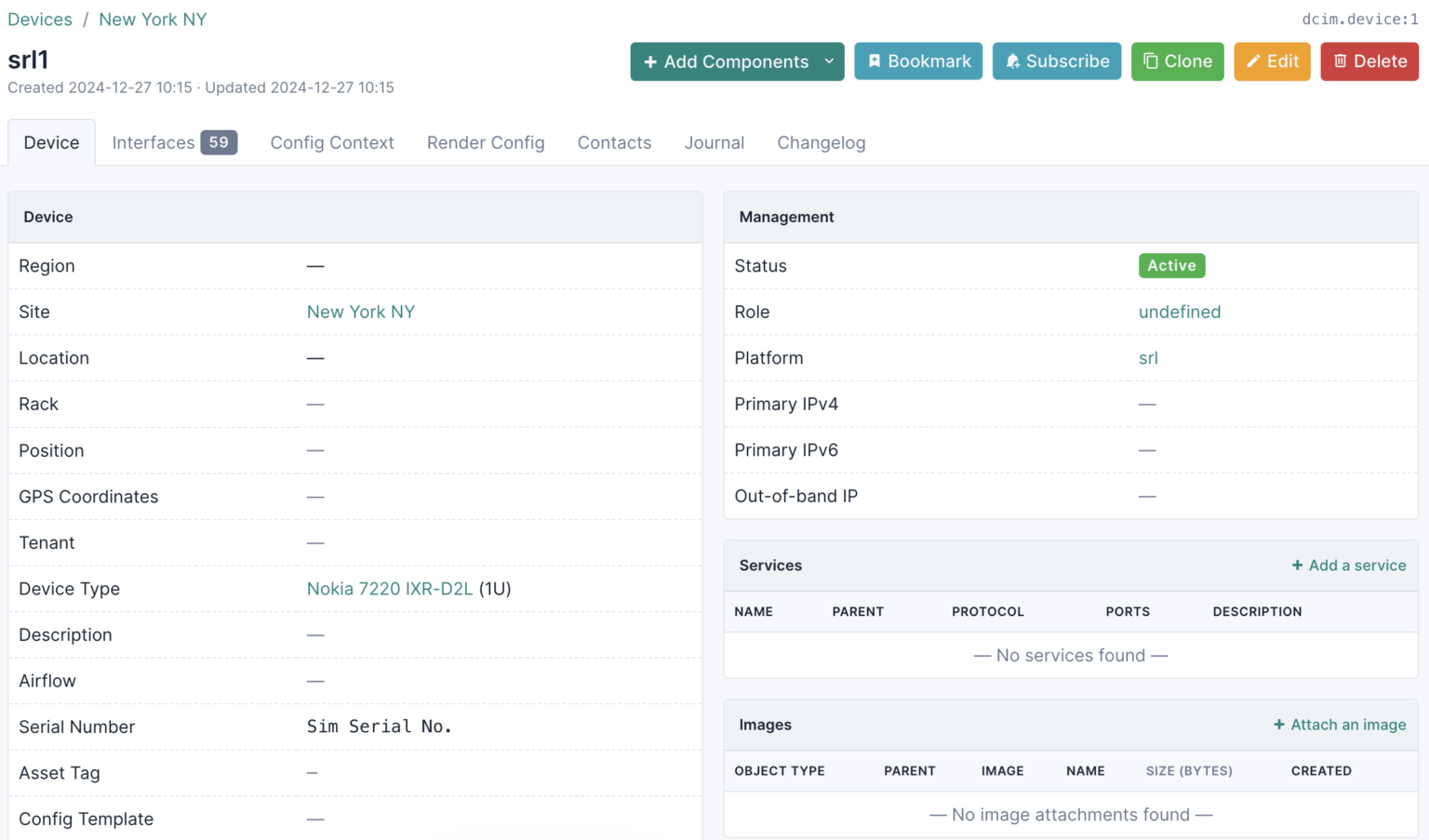Open the Changelog tab
Screen dimensions: 1429x840
[821, 142]
